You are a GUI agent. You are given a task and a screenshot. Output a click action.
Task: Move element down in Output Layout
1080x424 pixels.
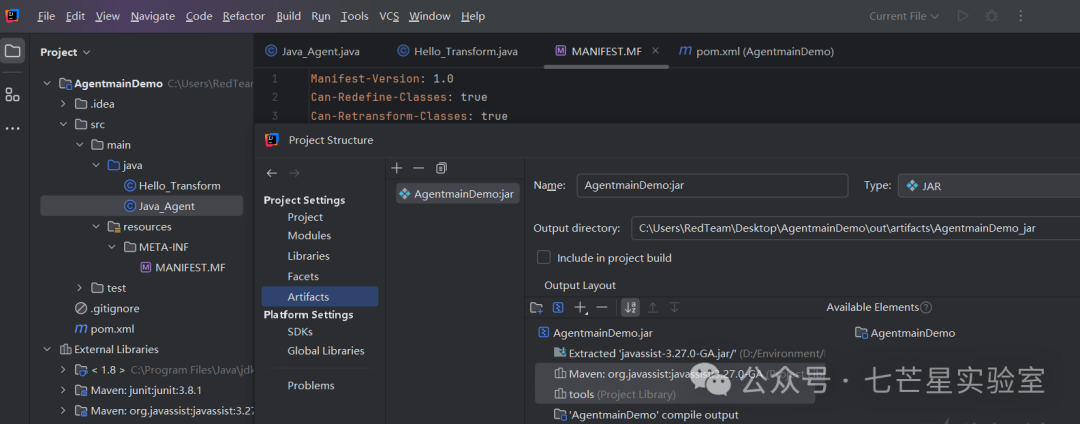[x=675, y=308]
